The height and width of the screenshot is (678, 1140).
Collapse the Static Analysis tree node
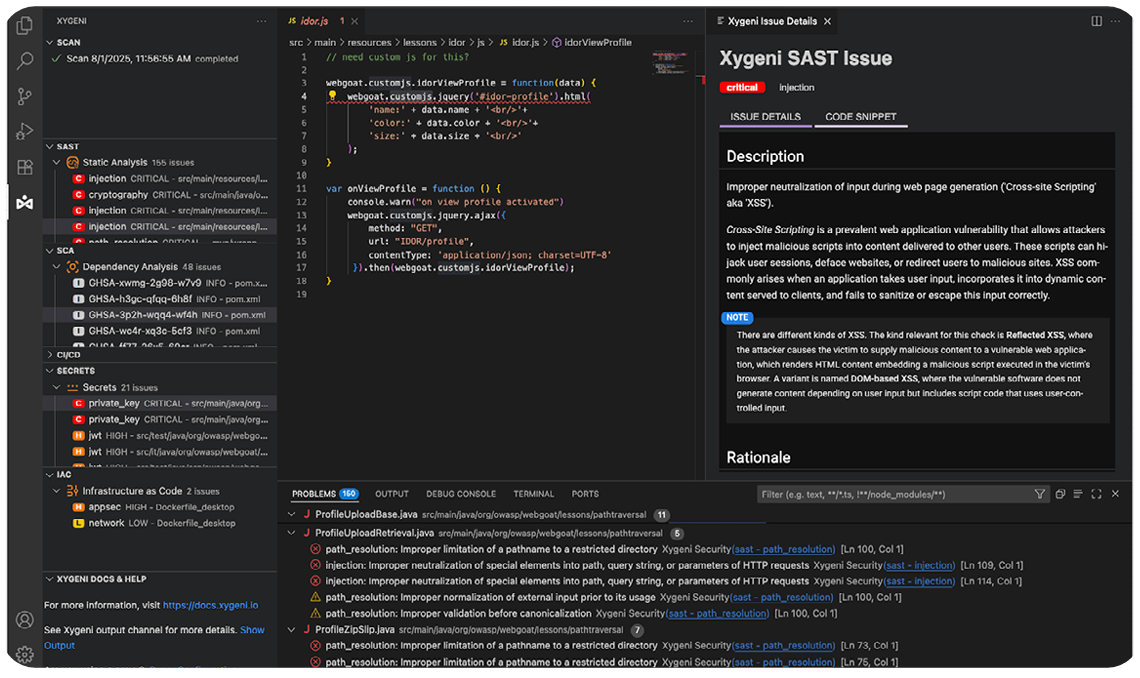[57, 162]
